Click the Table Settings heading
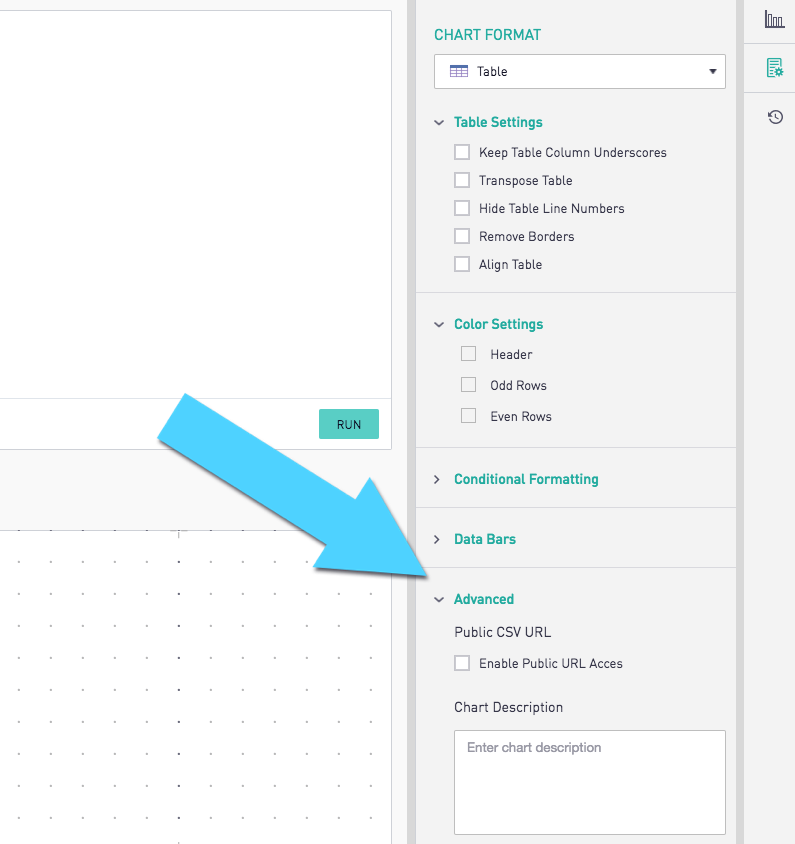Image resolution: width=795 pixels, height=844 pixels. [498, 123]
